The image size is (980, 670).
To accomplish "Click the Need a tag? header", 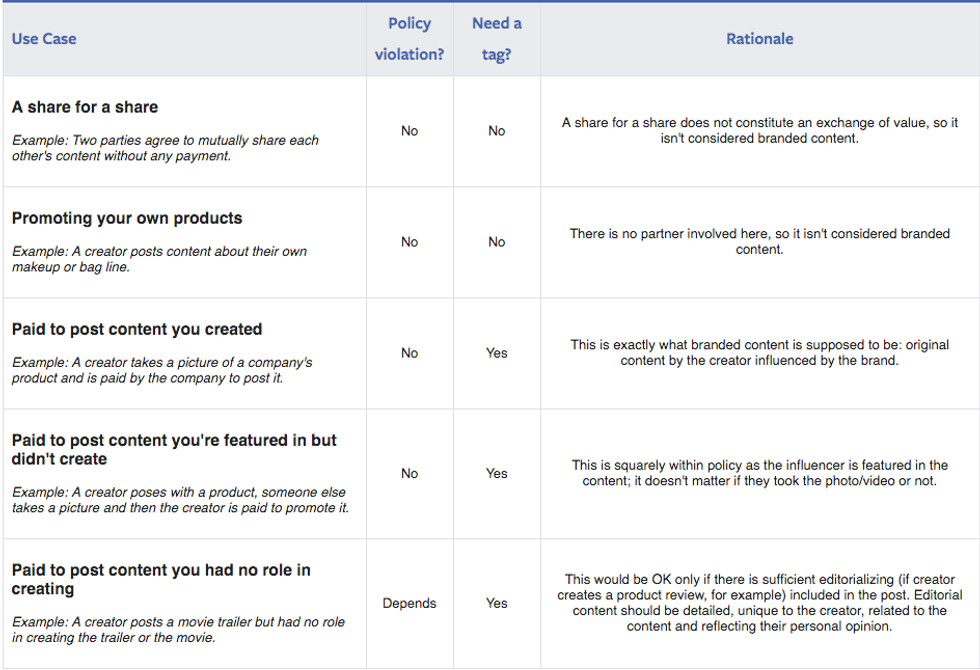I will [x=497, y=39].
